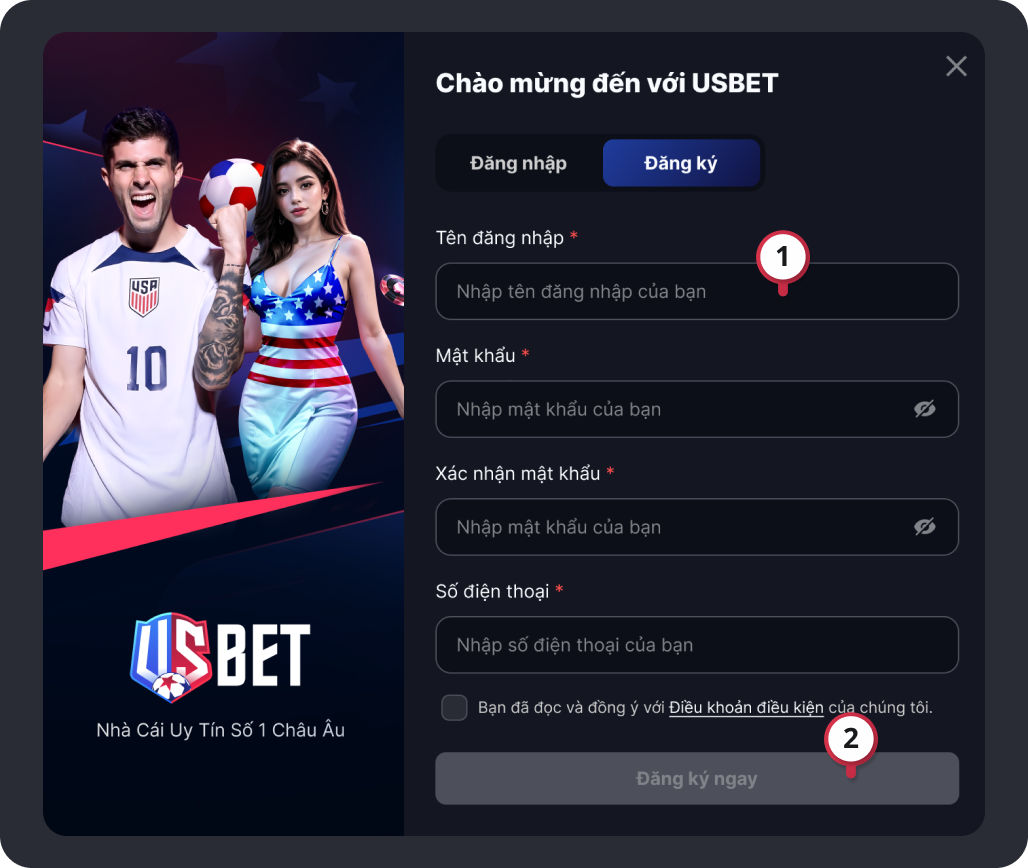Click the Nhà Cái Uy Tín tagline

click(220, 730)
